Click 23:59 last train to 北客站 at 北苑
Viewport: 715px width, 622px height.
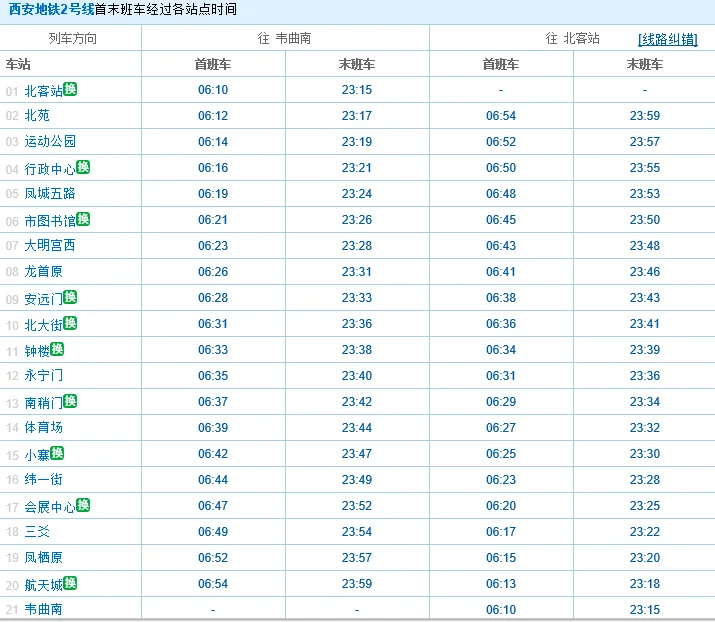645,116
